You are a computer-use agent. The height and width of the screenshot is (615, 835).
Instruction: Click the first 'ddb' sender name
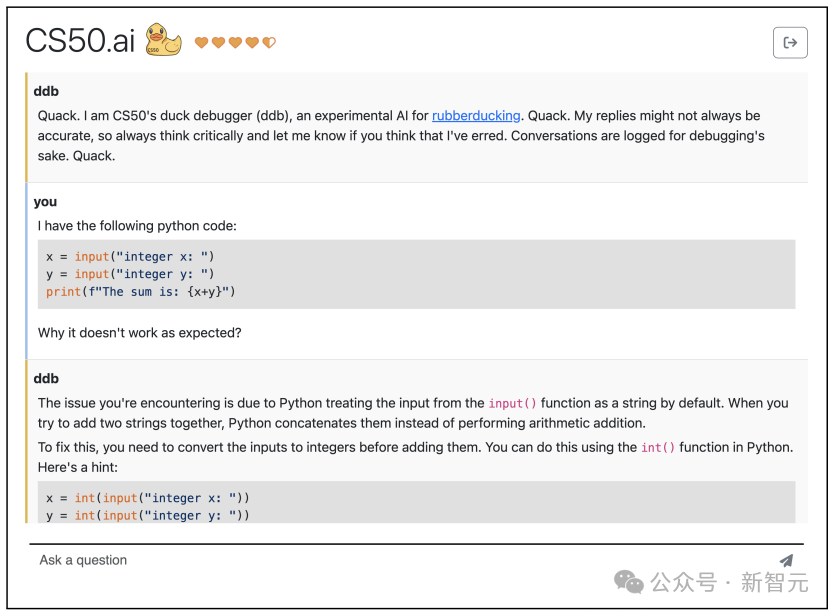[46, 92]
